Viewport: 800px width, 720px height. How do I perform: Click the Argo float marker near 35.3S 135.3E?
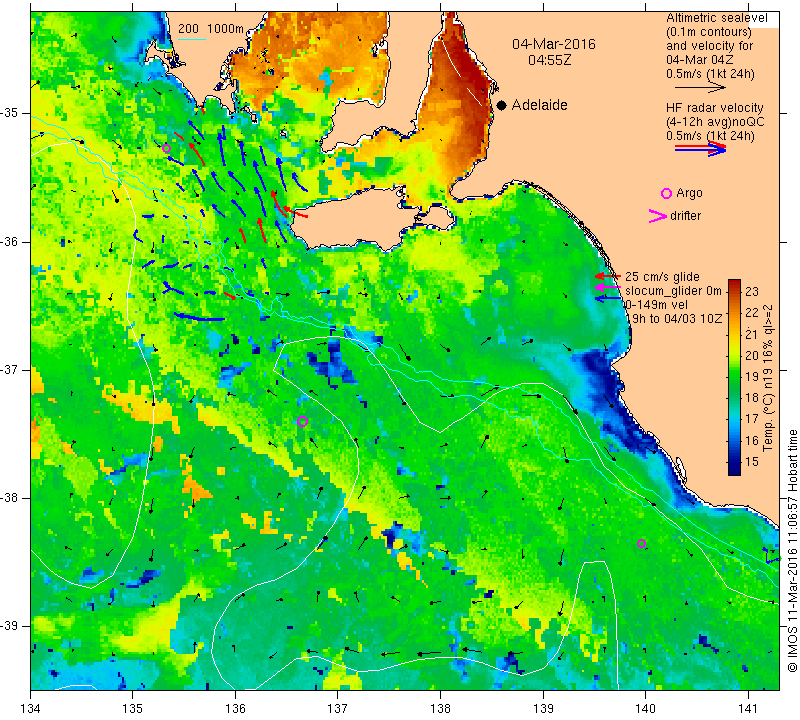click(x=166, y=149)
